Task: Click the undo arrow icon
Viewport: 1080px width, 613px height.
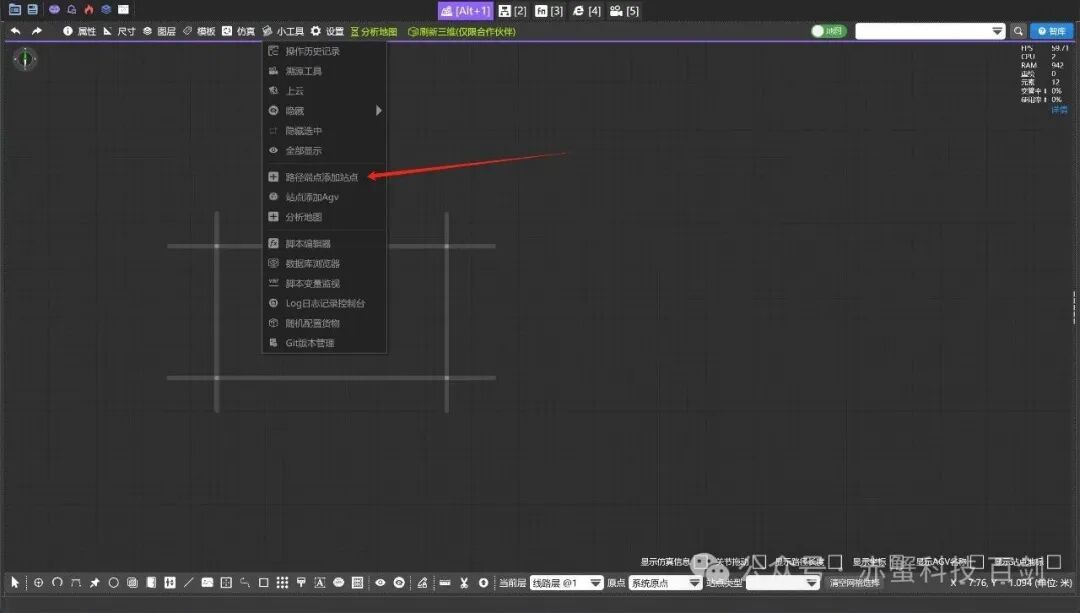Action: pyautogui.click(x=15, y=31)
